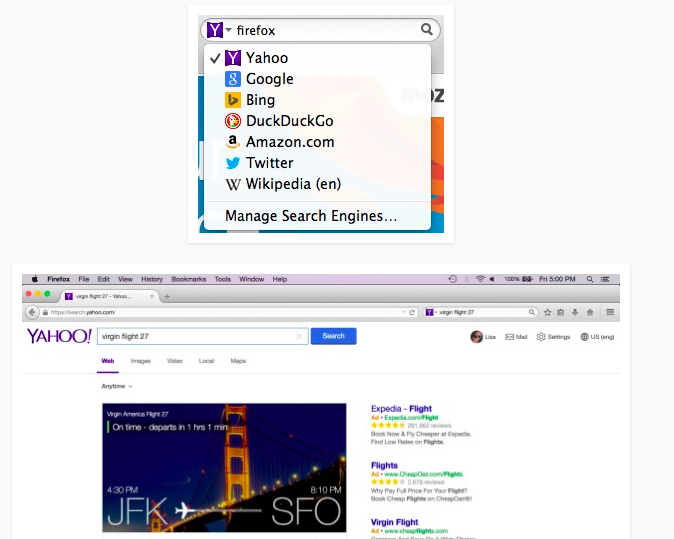This screenshot has height=539, width=674.
Task: Switch to the Images results tab
Action: 141,361
